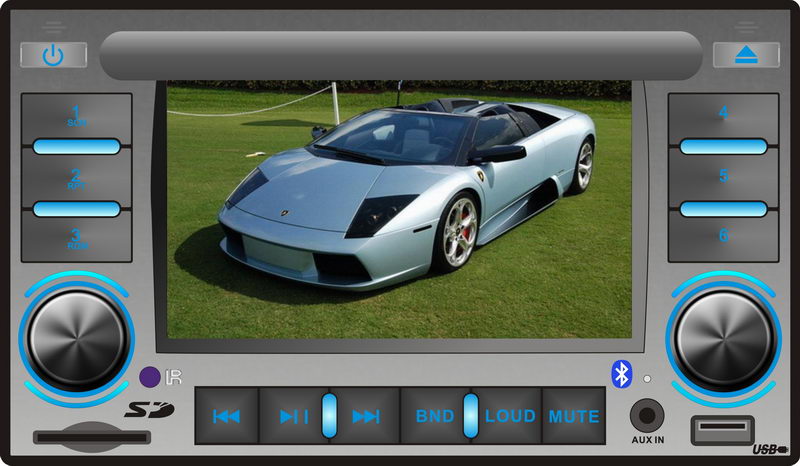This screenshot has width=800, height=466.
Task: Tap the power button icon
Action: [x=53, y=55]
